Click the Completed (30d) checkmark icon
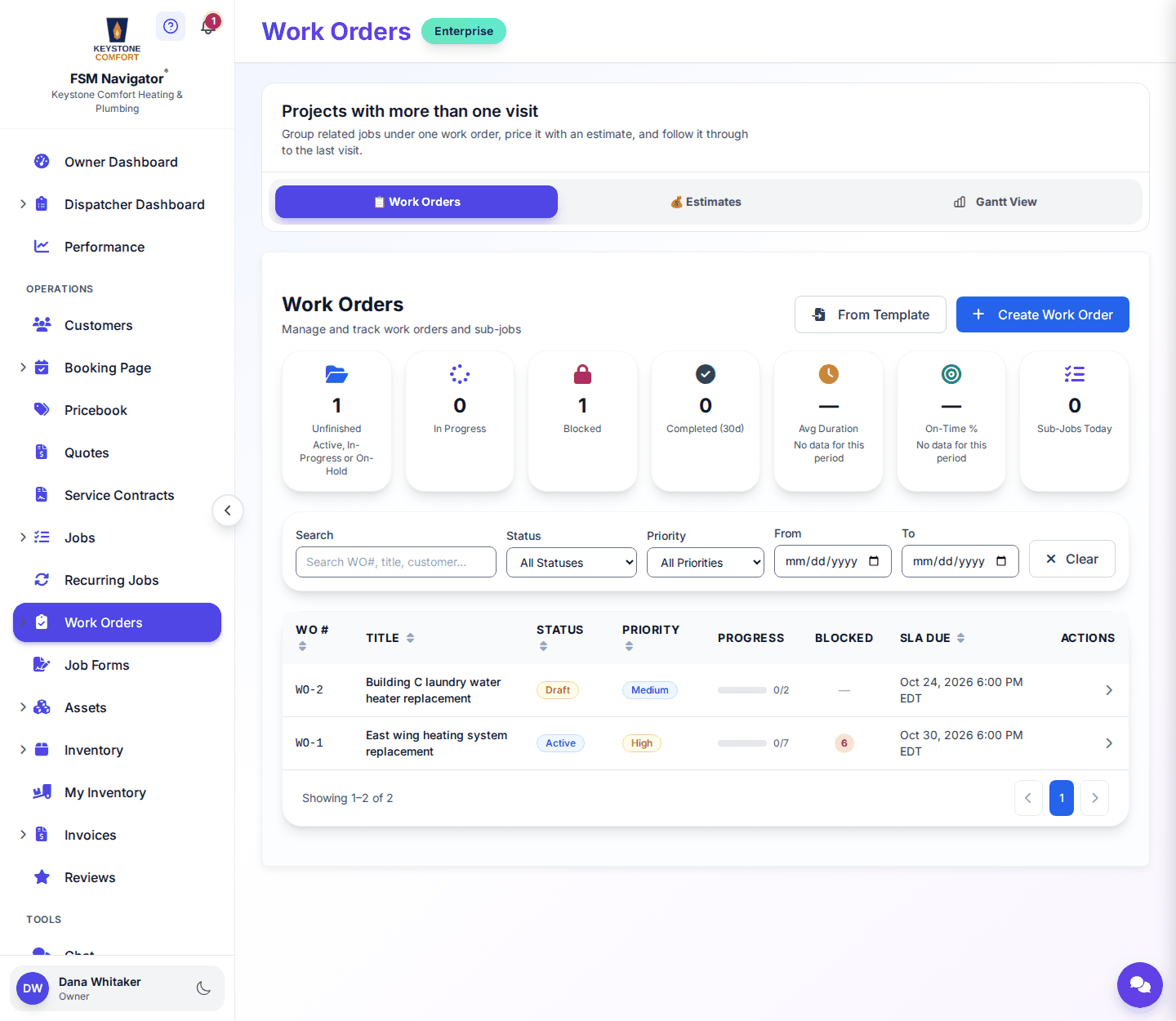 coord(706,374)
